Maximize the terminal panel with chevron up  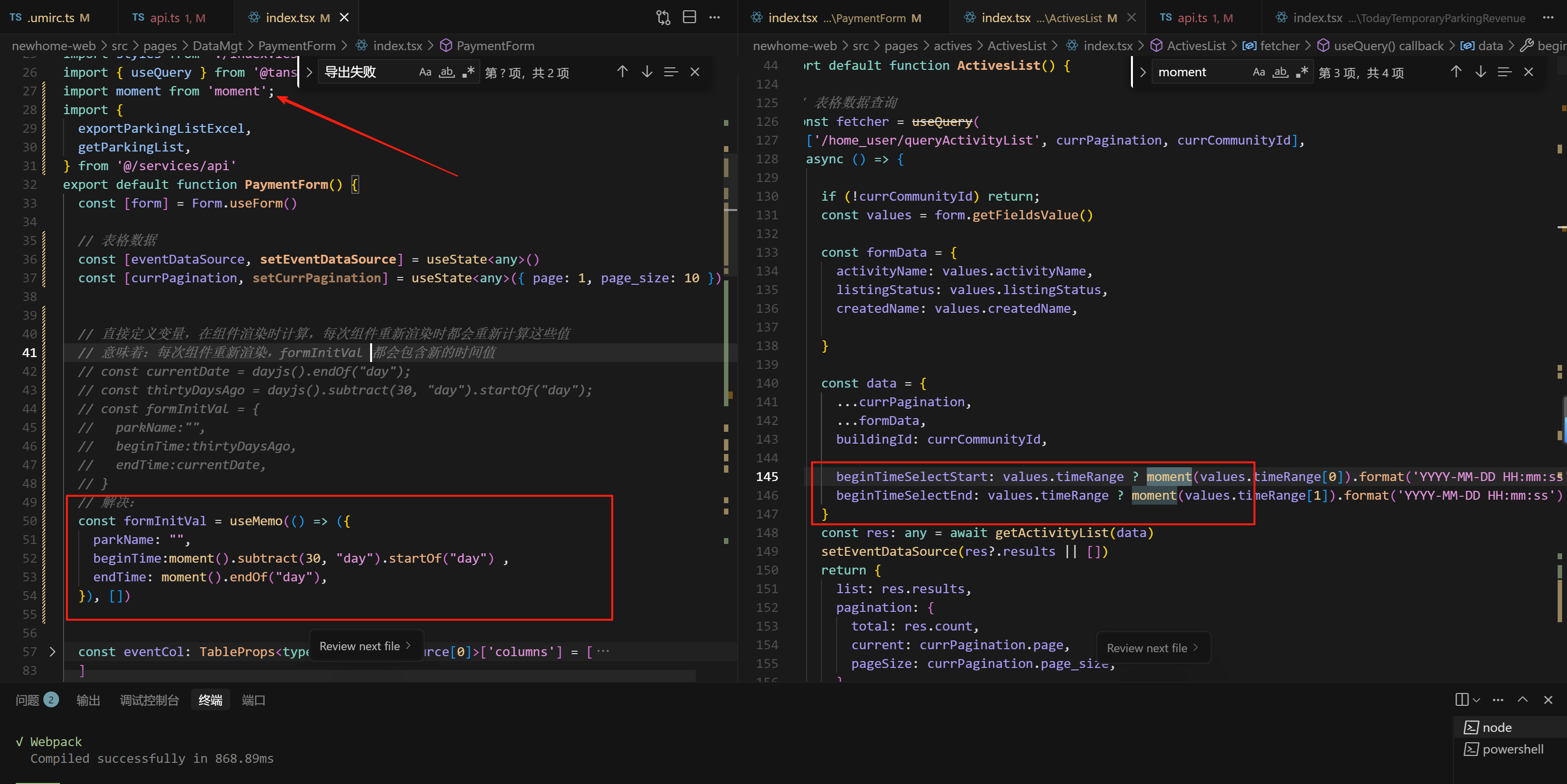coord(1523,699)
